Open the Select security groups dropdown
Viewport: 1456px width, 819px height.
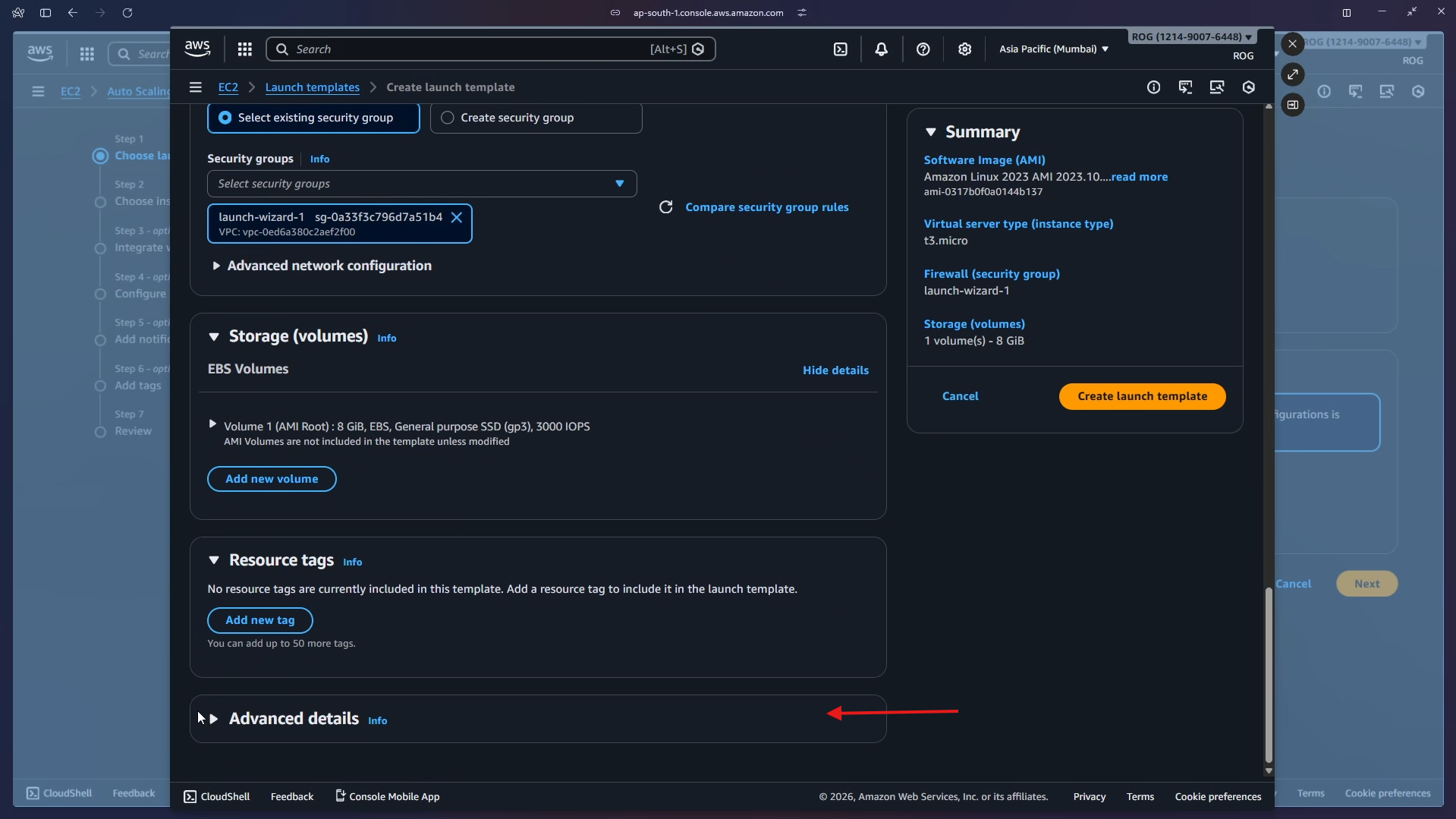click(421, 184)
